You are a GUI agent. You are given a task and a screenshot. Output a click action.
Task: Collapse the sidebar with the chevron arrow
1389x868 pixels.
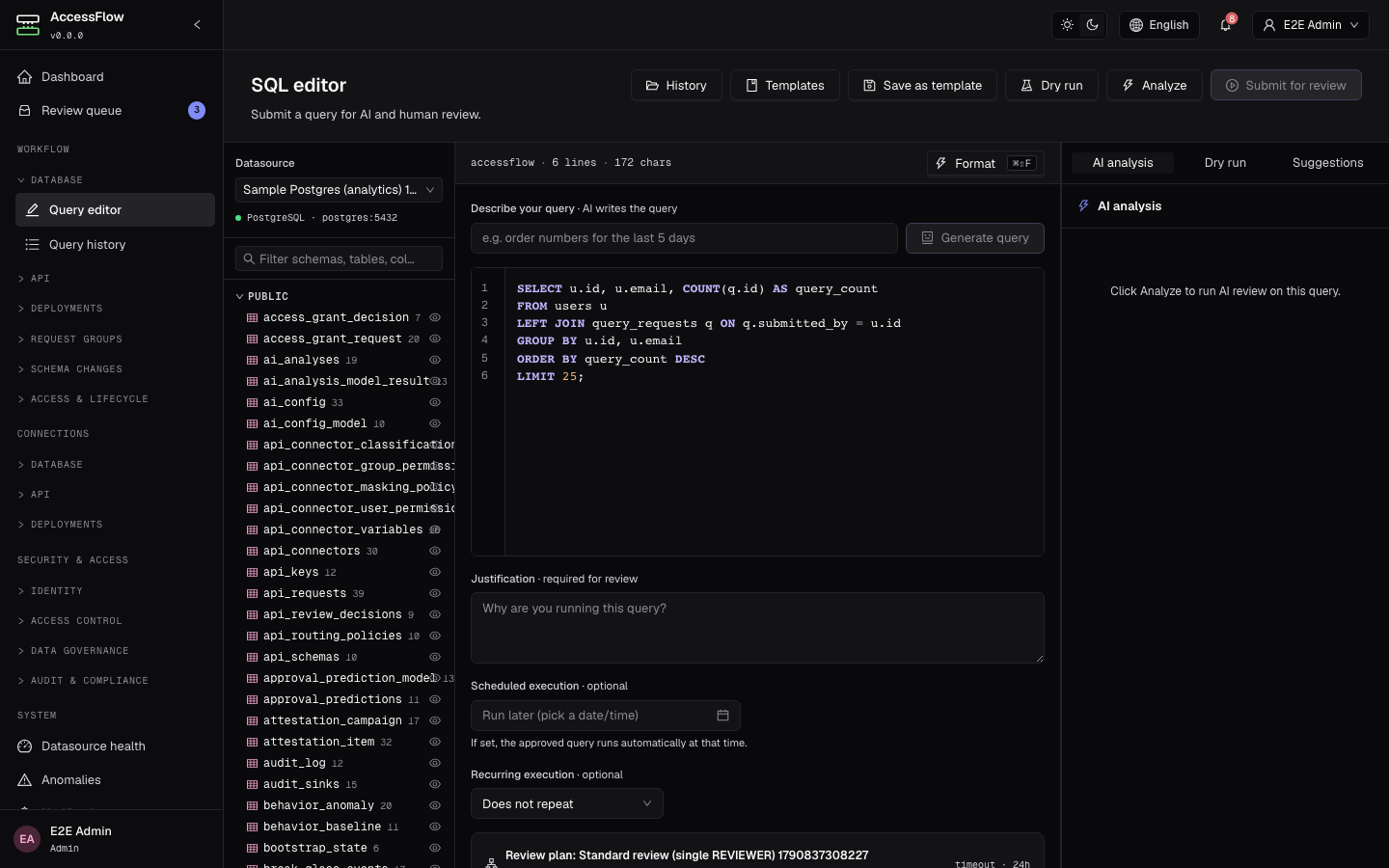(x=197, y=25)
